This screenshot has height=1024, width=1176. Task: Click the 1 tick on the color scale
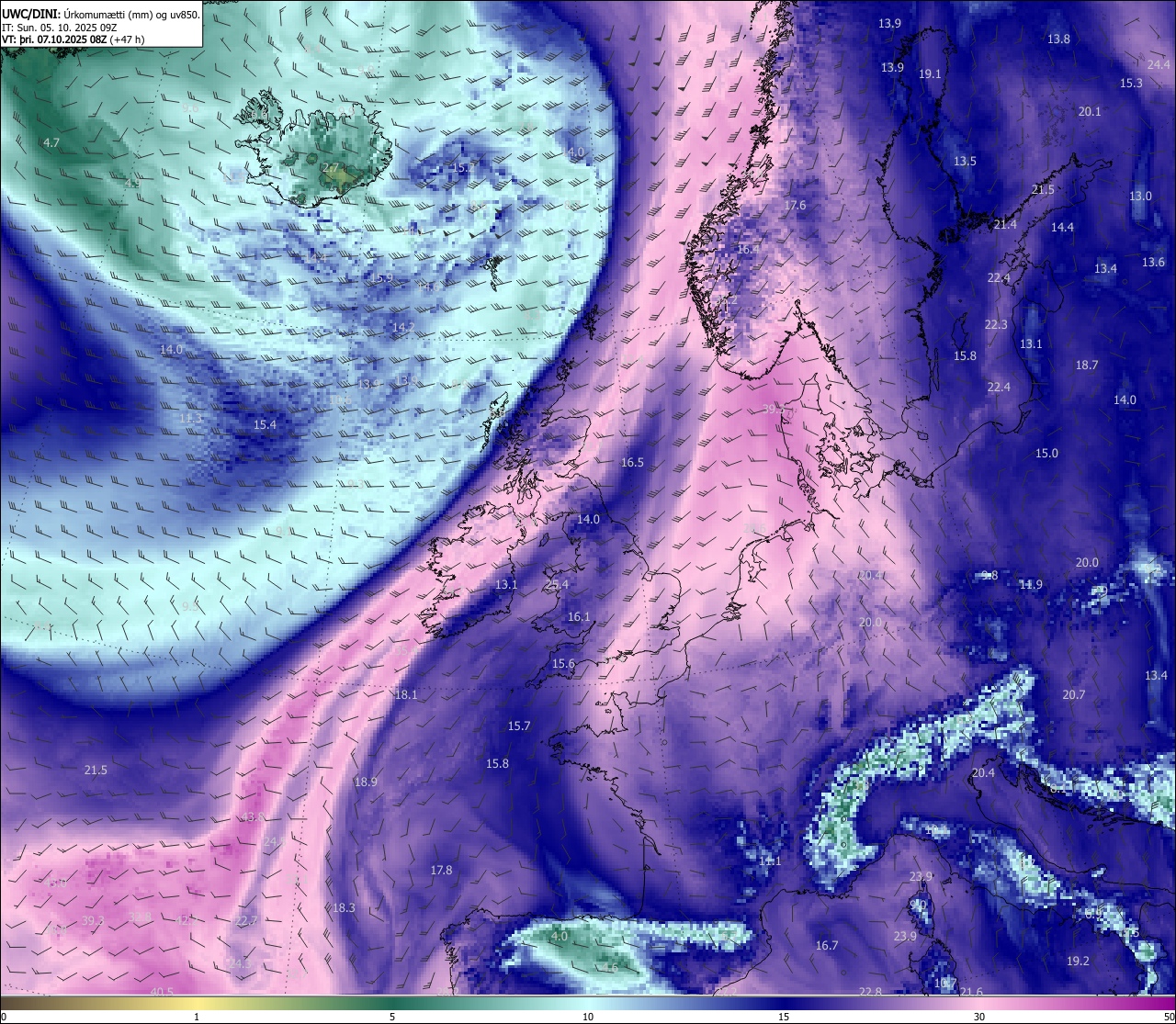coord(197,1017)
